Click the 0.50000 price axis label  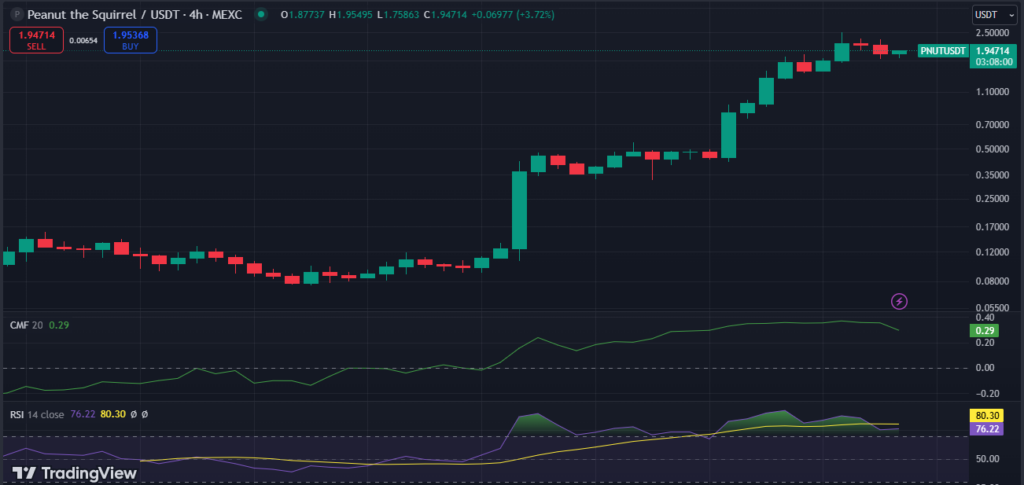click(x=992, y=149)
